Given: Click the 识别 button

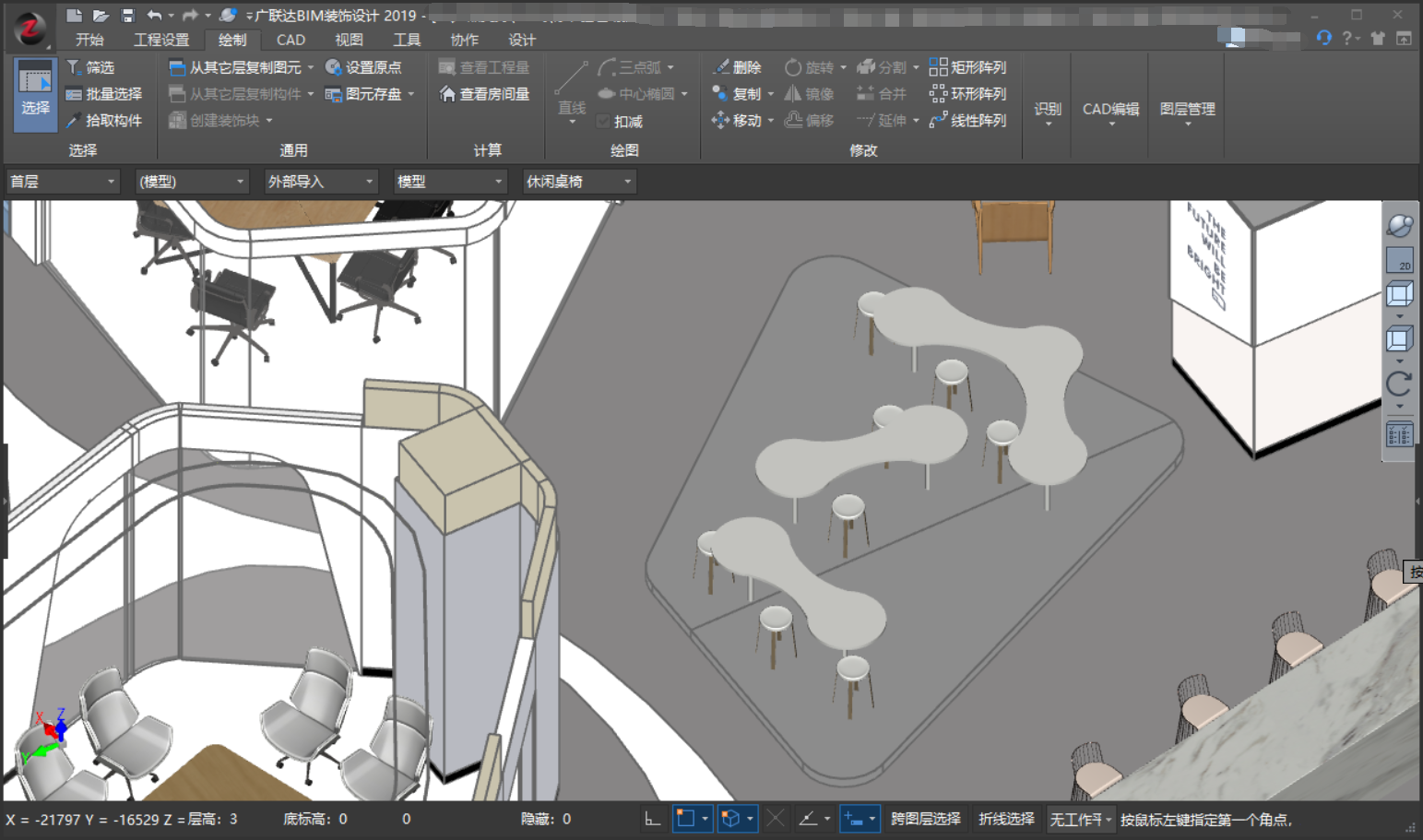Looking at the screenshot, I should [x=1048, y=110].
